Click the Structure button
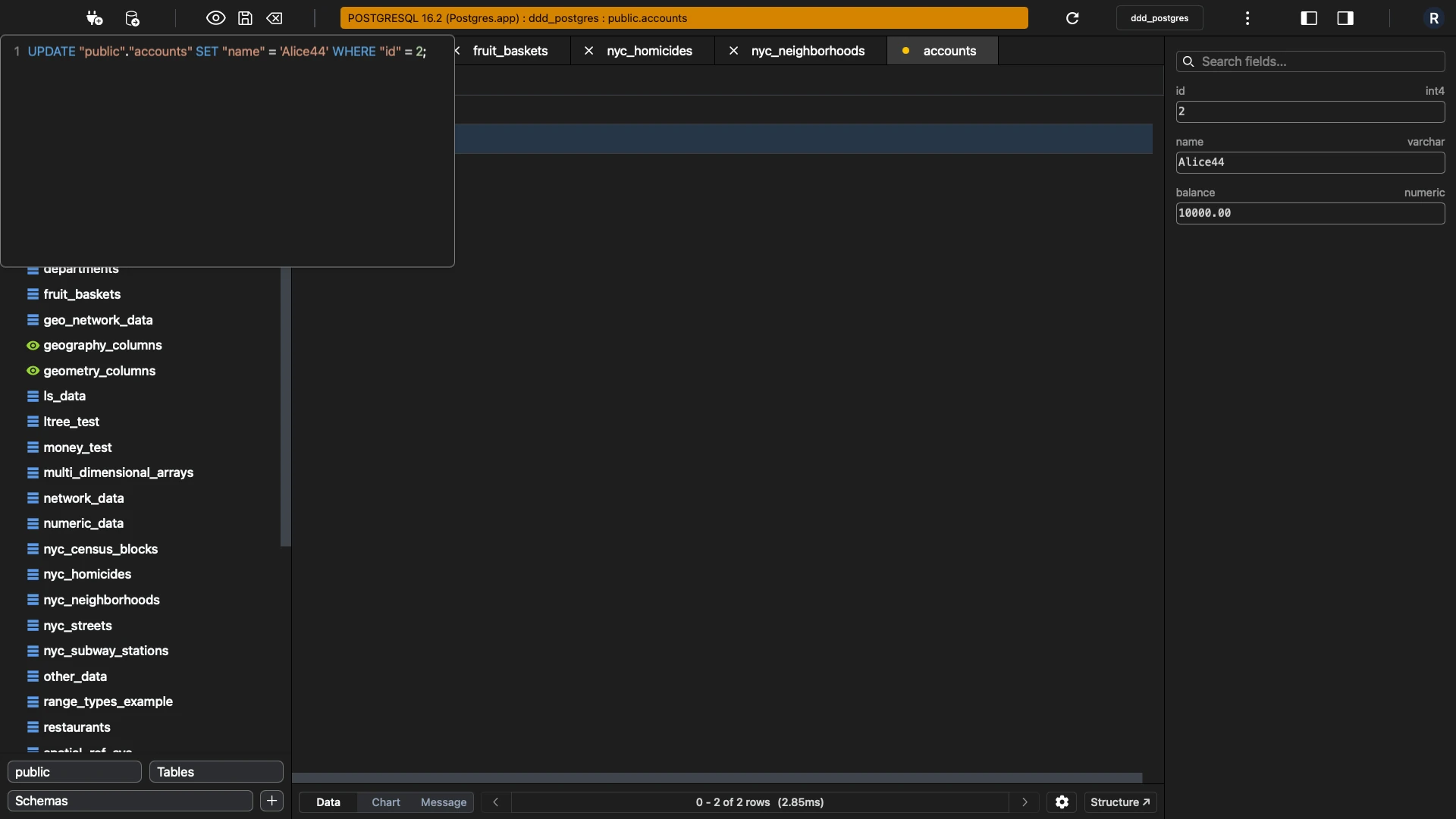Image resolution: width=1456 pixels, height=819 pixels. point(1120,802)
